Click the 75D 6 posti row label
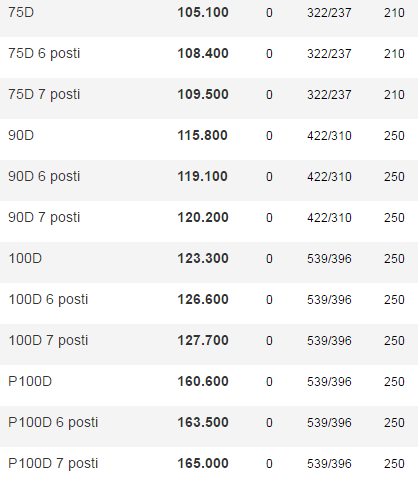 (44, 54)
